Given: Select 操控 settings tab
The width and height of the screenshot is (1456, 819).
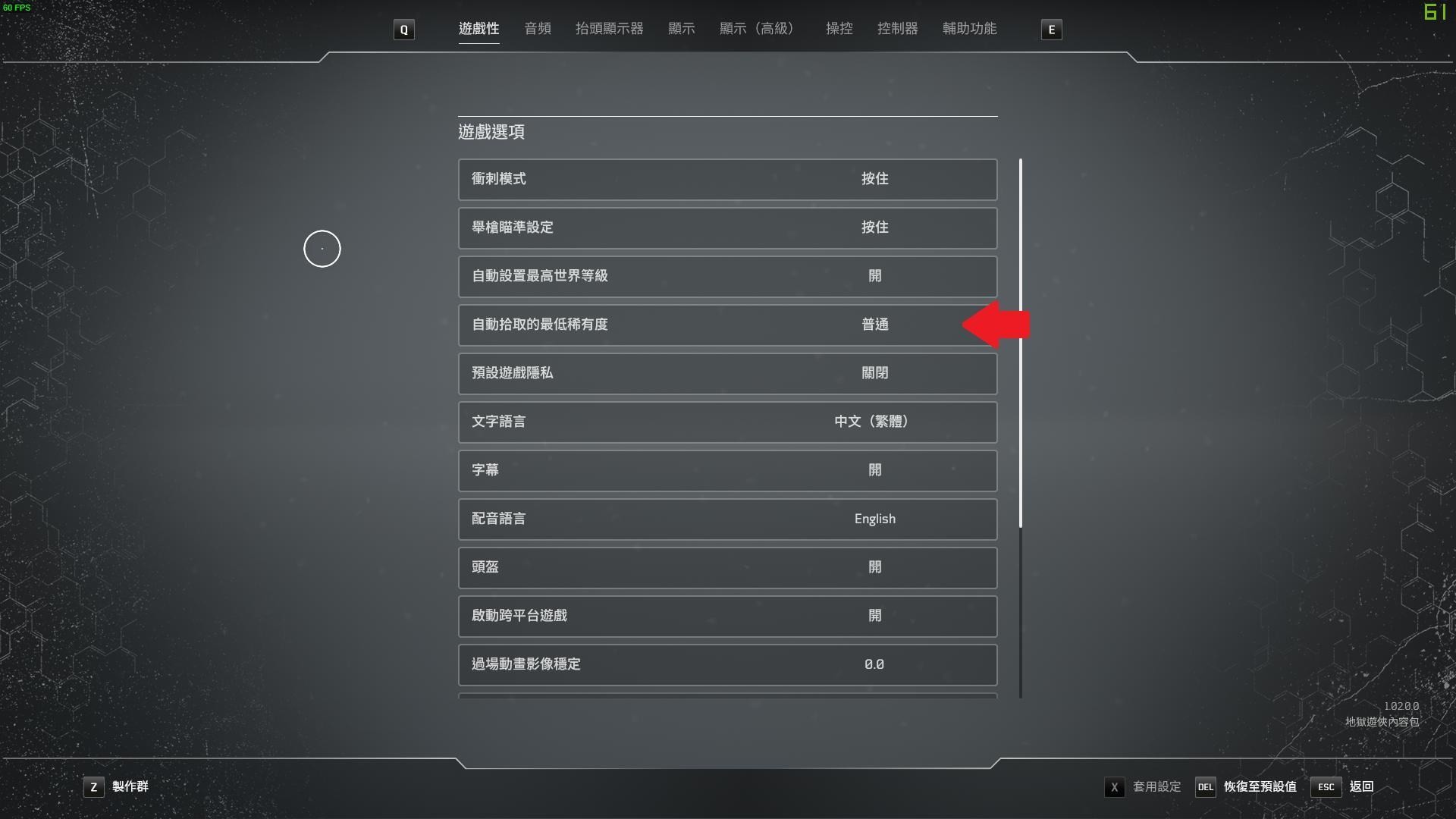Looking at the screenshot, I should tap(839, 29).
